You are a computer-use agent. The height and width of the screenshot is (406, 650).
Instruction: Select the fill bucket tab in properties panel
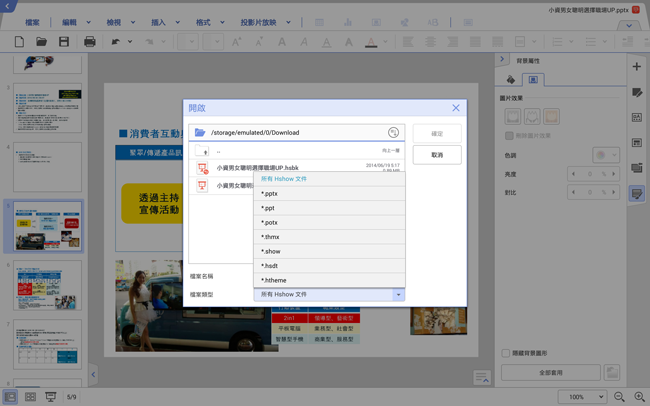(x=511, y=79)
